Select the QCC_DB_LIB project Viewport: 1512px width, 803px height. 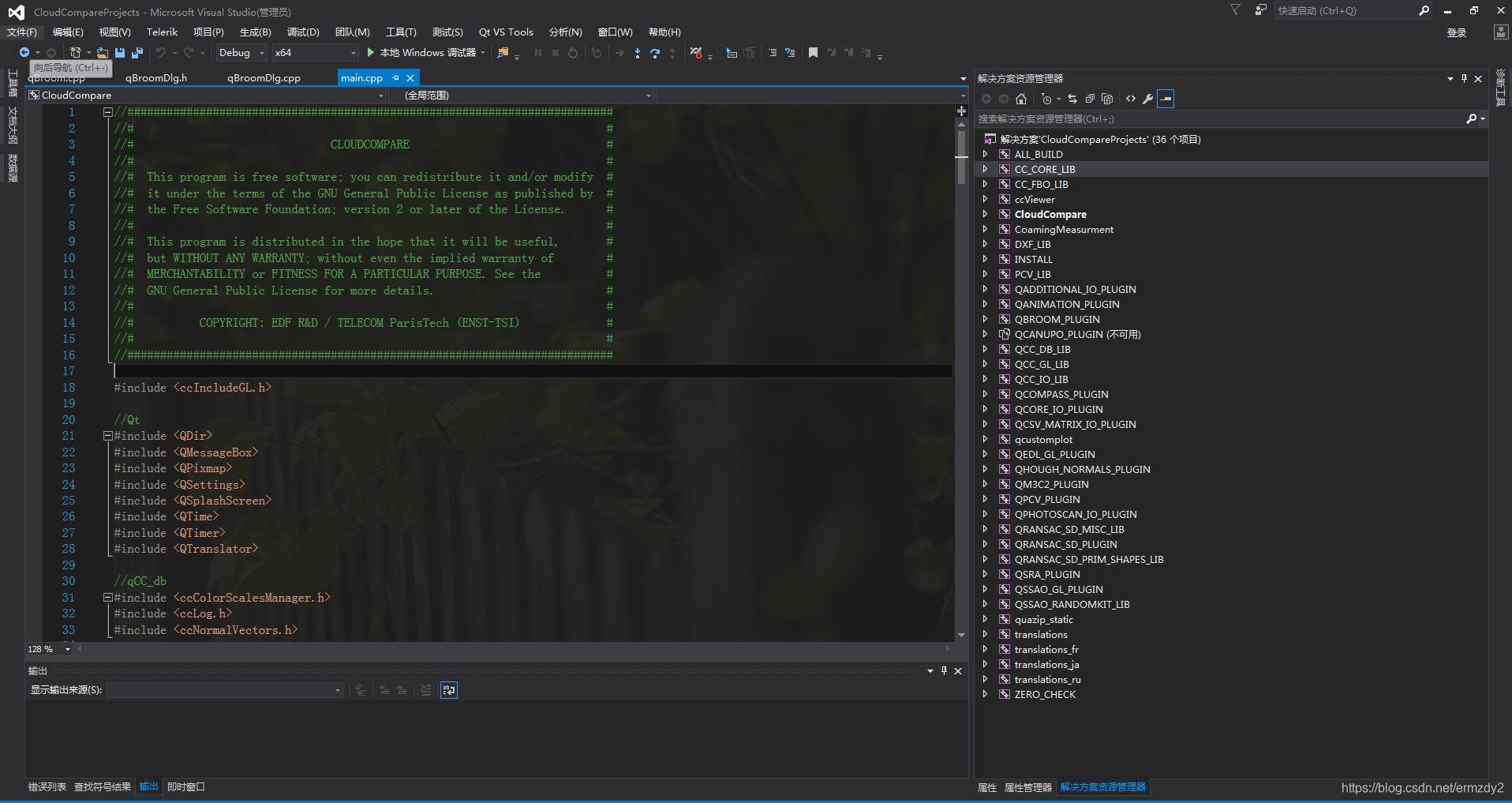click(x=1042, y=350)
